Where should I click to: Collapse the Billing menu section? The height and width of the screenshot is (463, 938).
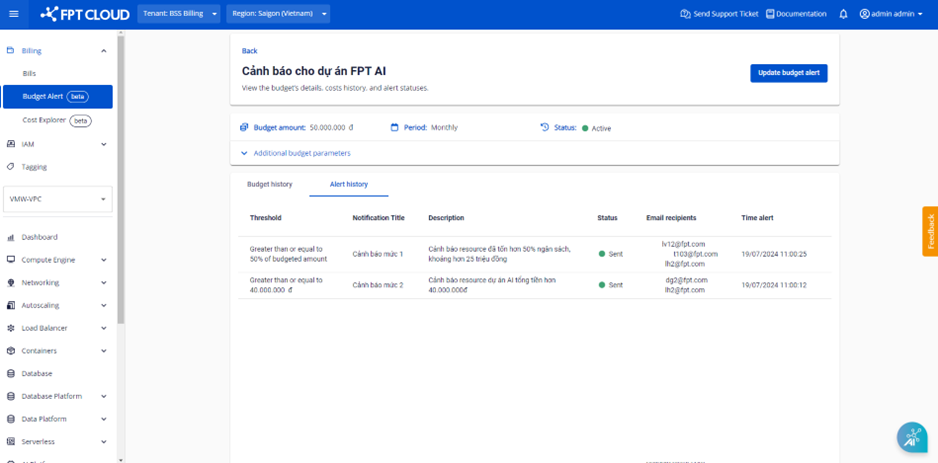pyautogui.click(x=103, y=51)
